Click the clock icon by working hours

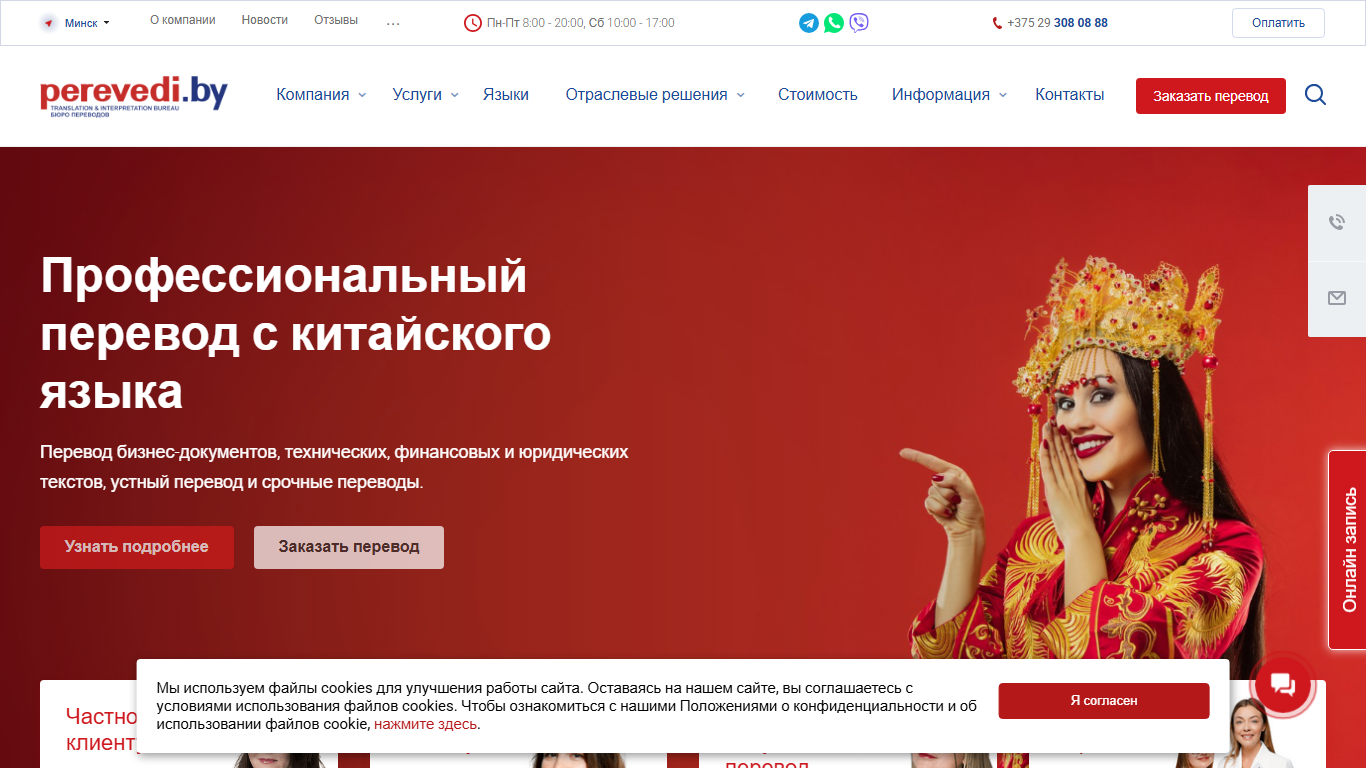click(473, 23)
